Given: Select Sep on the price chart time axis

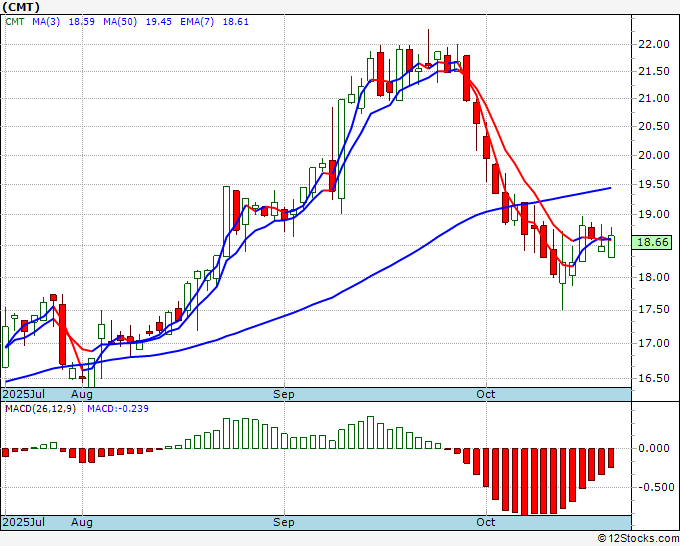Looking at the screenshot, I should pyautogui.click(x=284, y=394).
